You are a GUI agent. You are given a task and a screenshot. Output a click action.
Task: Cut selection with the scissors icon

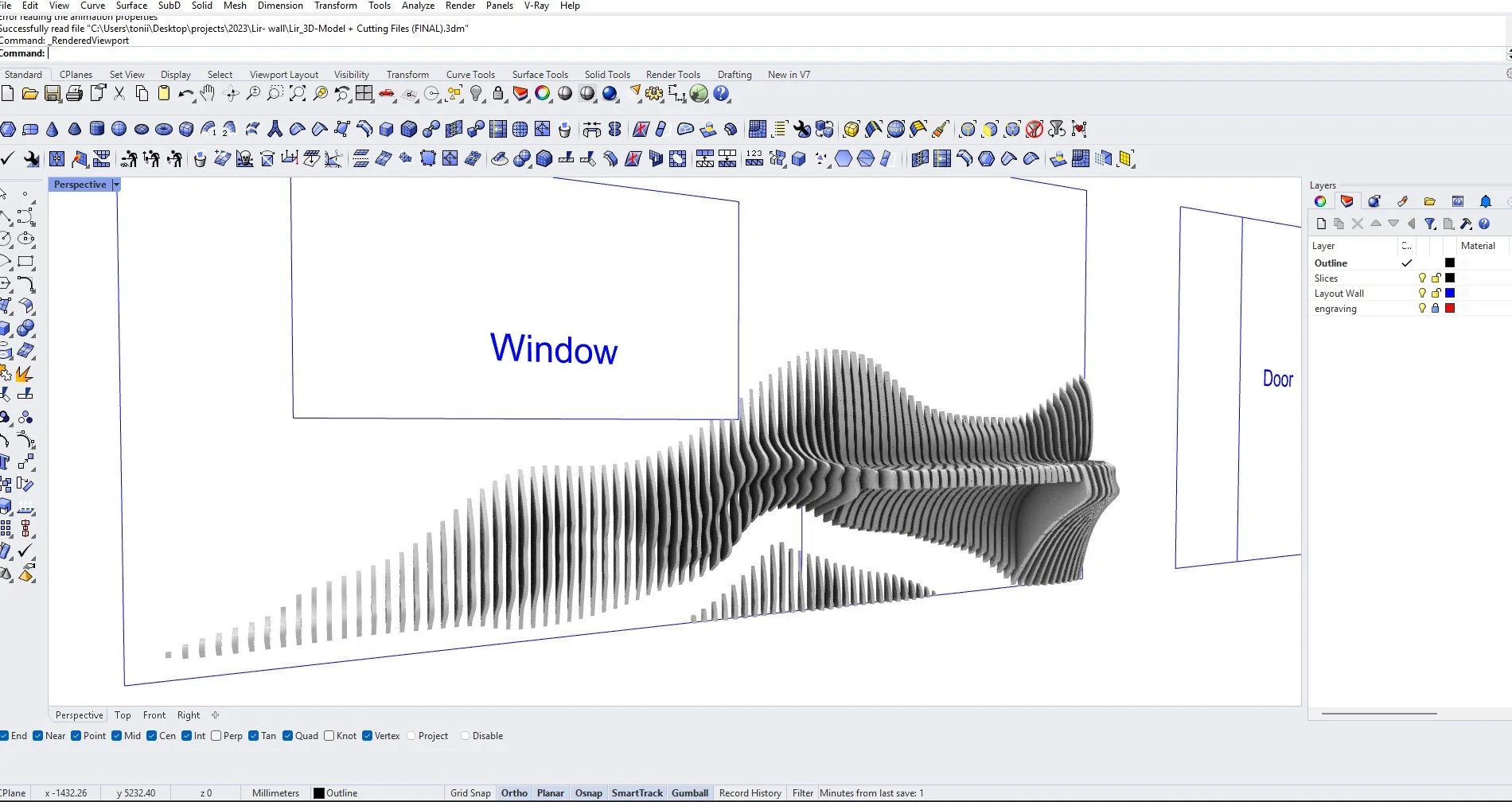pyautogui.click(x=119, y=94)
